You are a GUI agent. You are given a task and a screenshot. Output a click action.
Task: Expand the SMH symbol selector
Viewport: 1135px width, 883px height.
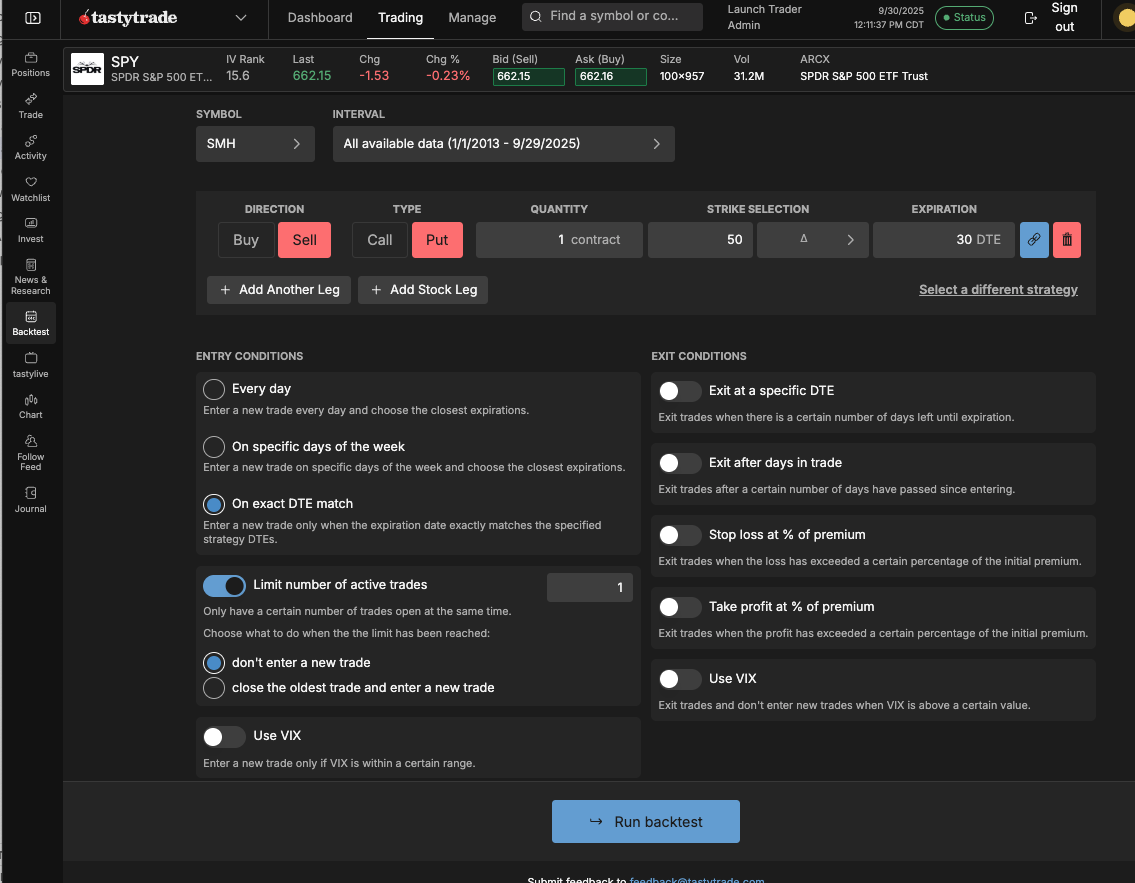tap(255, 144)
